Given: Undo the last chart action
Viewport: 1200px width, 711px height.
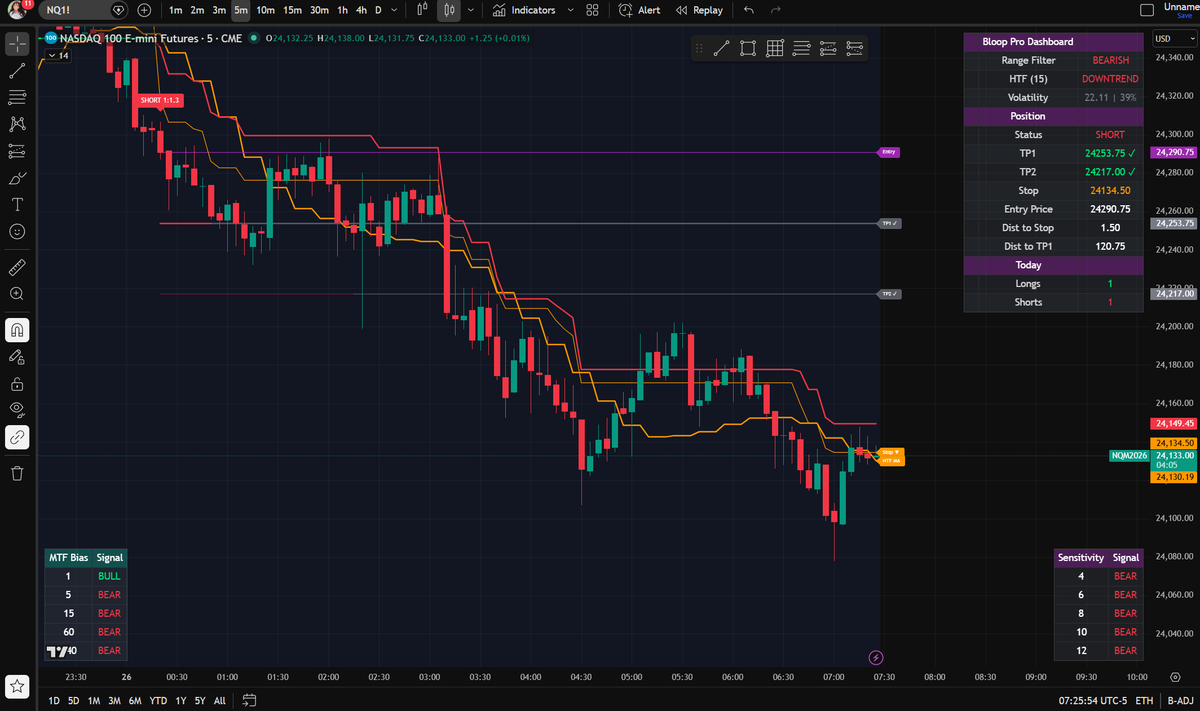Looking at the screenshot, I should pyautogui.click(x=750, y=10).
